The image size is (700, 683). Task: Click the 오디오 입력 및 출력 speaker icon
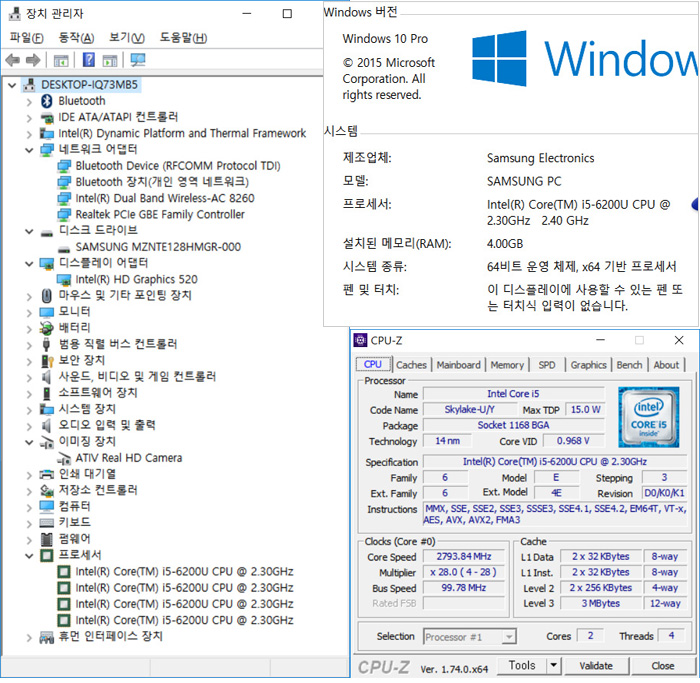46,425
